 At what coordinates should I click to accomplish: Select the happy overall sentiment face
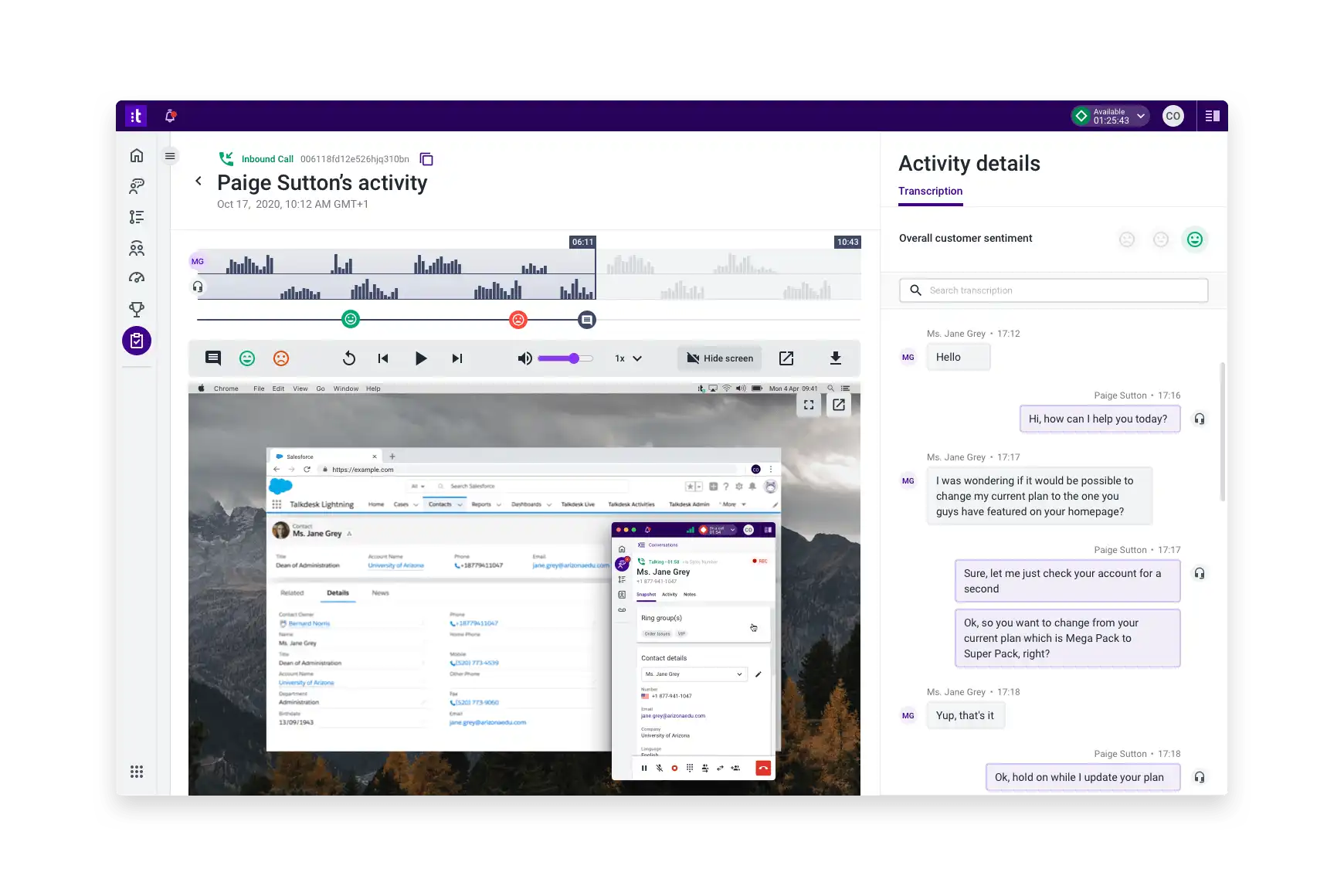click(1194, 239)
